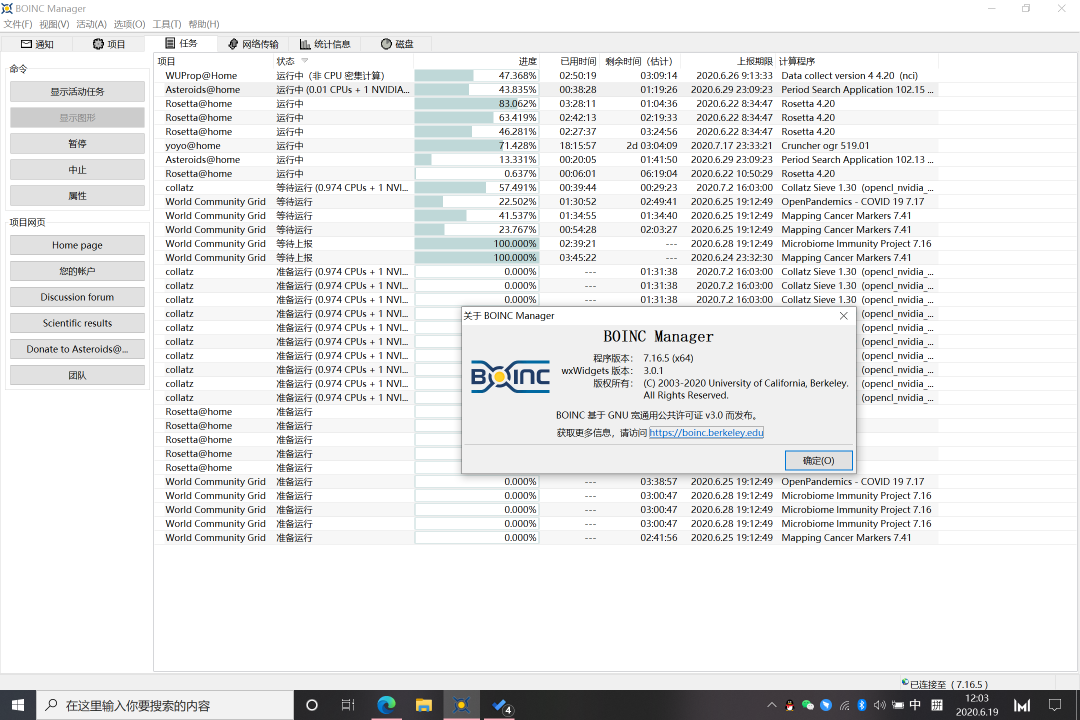Click the taskbar search box
This screenshot has width=1080, height=720.
tap(165, 705)
